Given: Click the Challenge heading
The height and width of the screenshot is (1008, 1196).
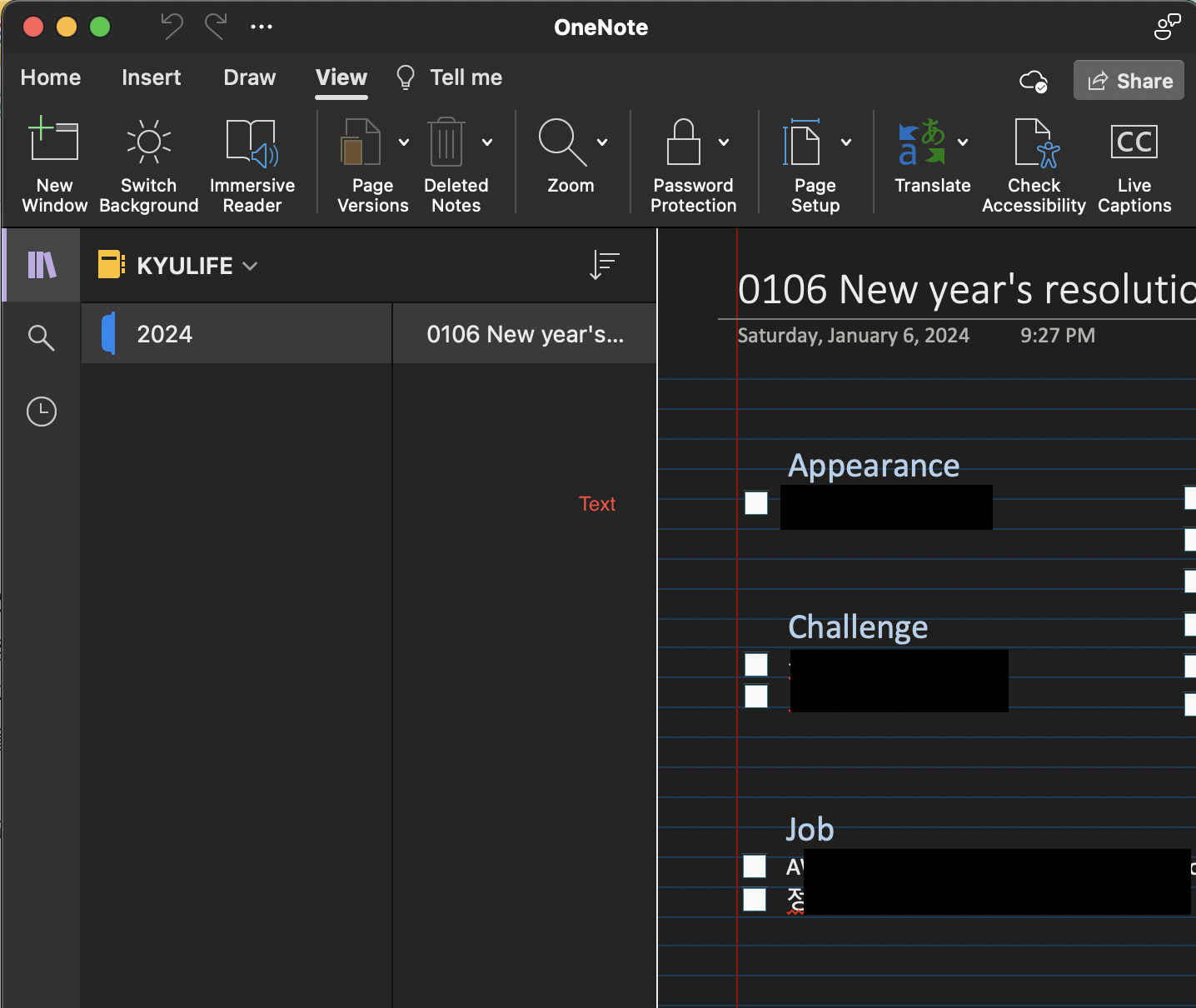Looking at the screenshot, I should pos(858,627).
